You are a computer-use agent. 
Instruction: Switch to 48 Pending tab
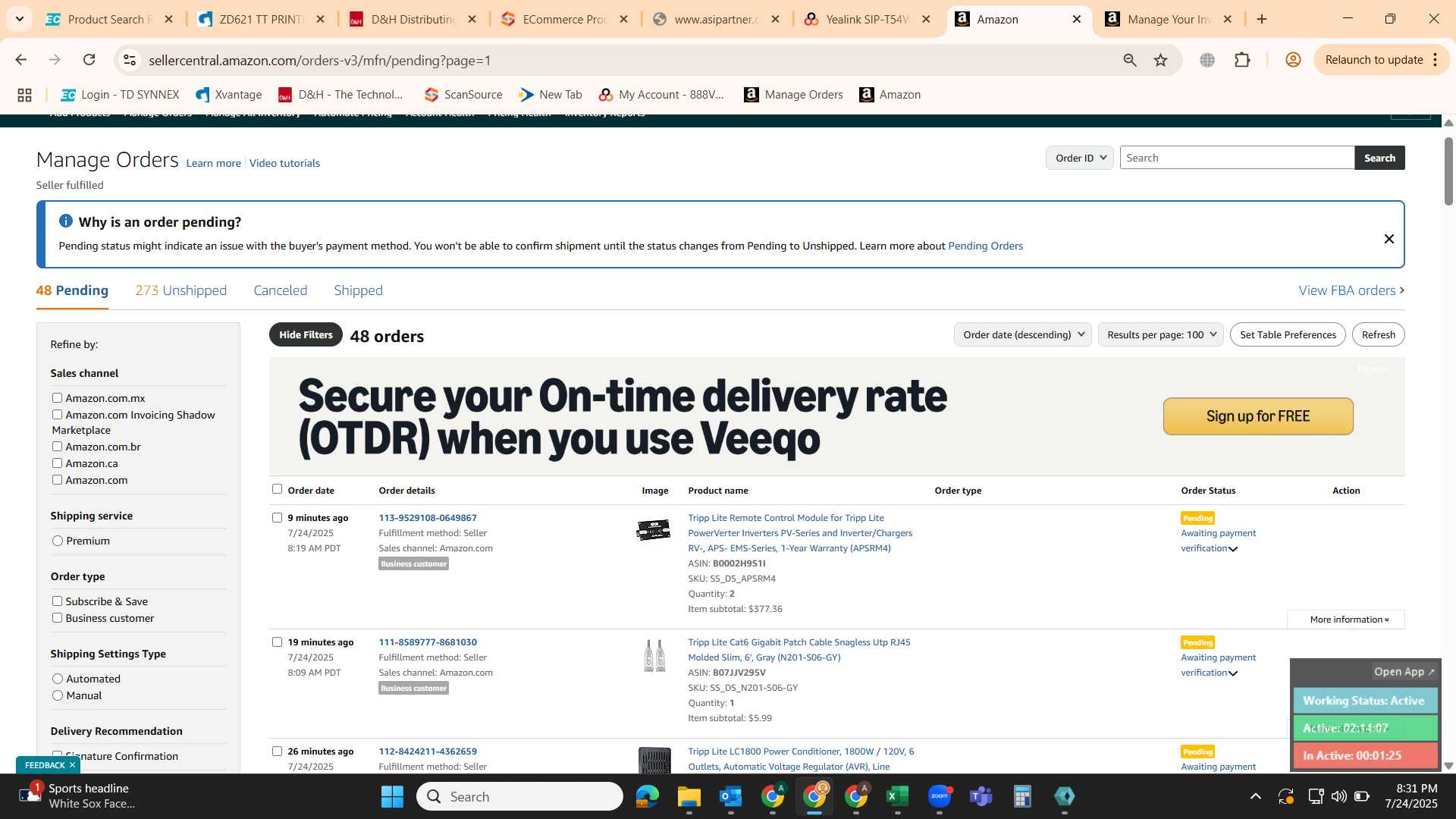[x=72, y=290]
